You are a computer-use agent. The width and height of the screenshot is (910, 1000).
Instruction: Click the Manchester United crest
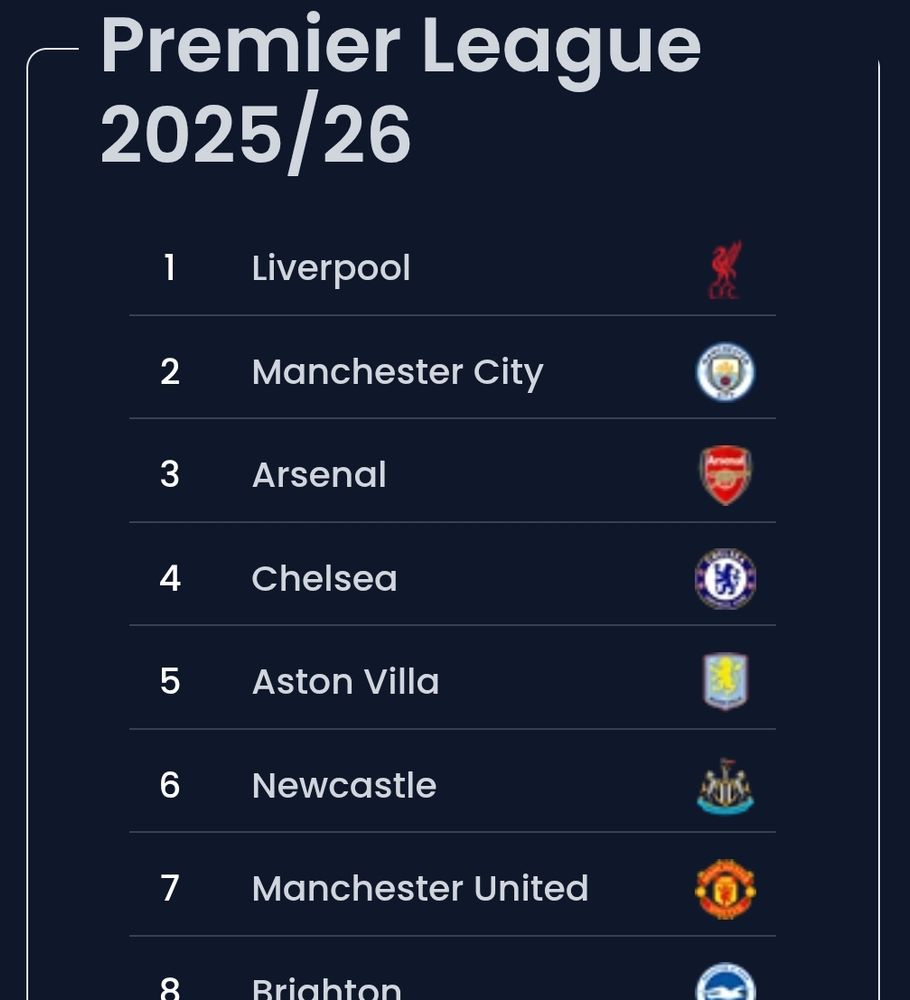pyautogui.click(x=725, y=889)
